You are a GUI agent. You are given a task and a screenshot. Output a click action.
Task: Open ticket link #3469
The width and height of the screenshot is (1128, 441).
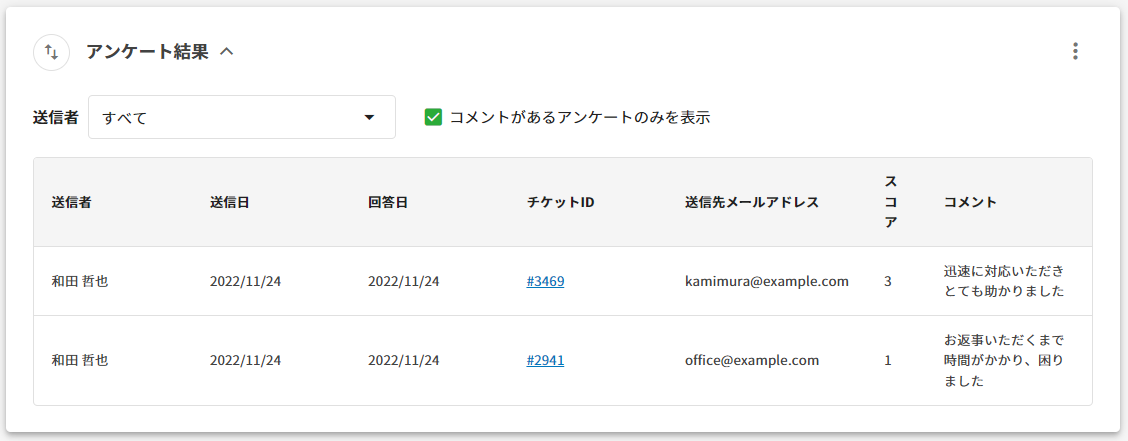click(x=545, y=281)
